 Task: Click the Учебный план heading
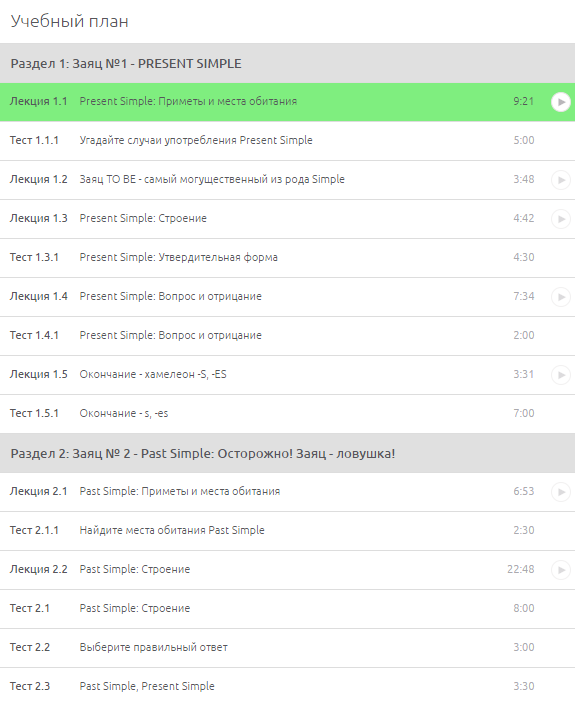tap(70, 21)
